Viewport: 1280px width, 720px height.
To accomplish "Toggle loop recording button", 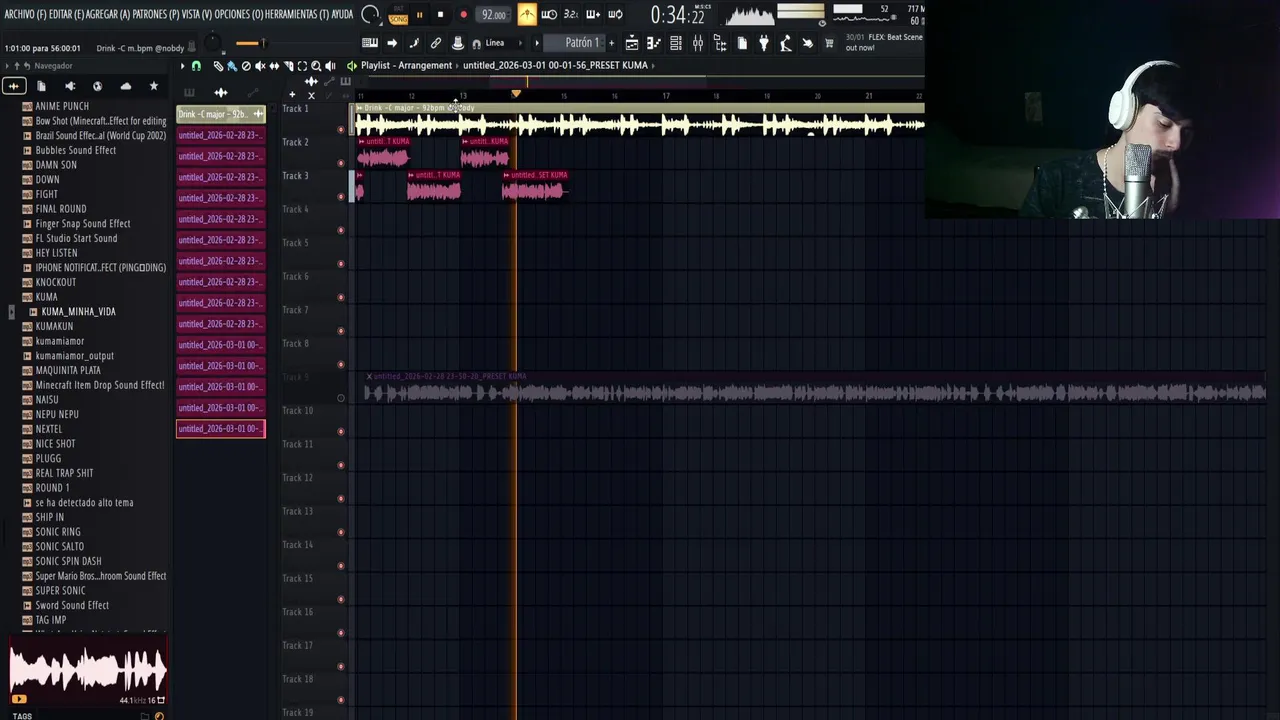I will (615, 14).
